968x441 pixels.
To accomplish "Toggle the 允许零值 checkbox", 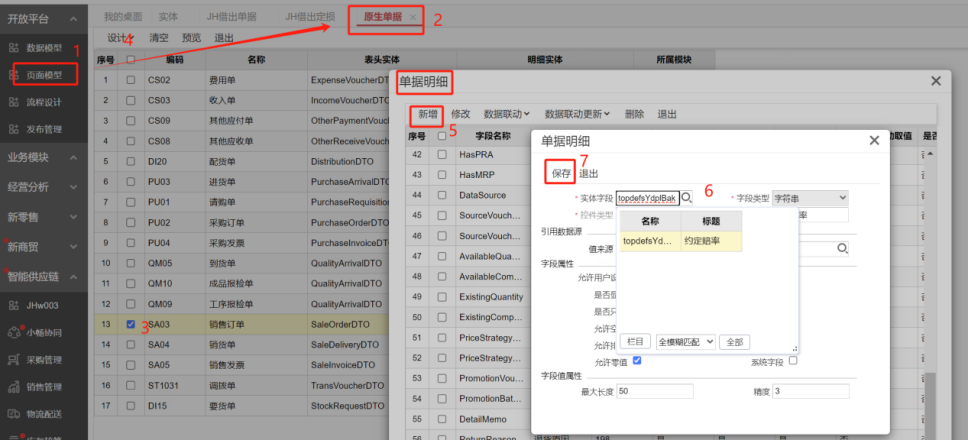I will (x=637, y=361).
